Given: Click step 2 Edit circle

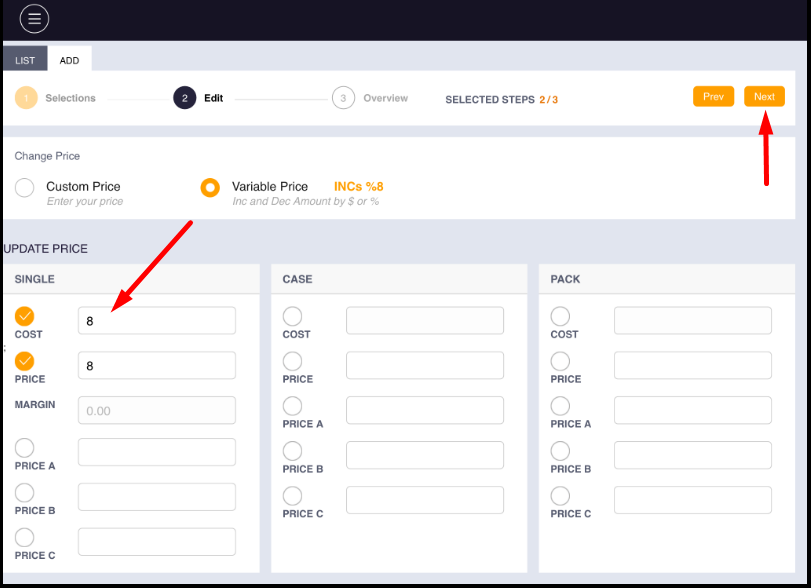Looking at the screenshot, I should pos(184,98).
